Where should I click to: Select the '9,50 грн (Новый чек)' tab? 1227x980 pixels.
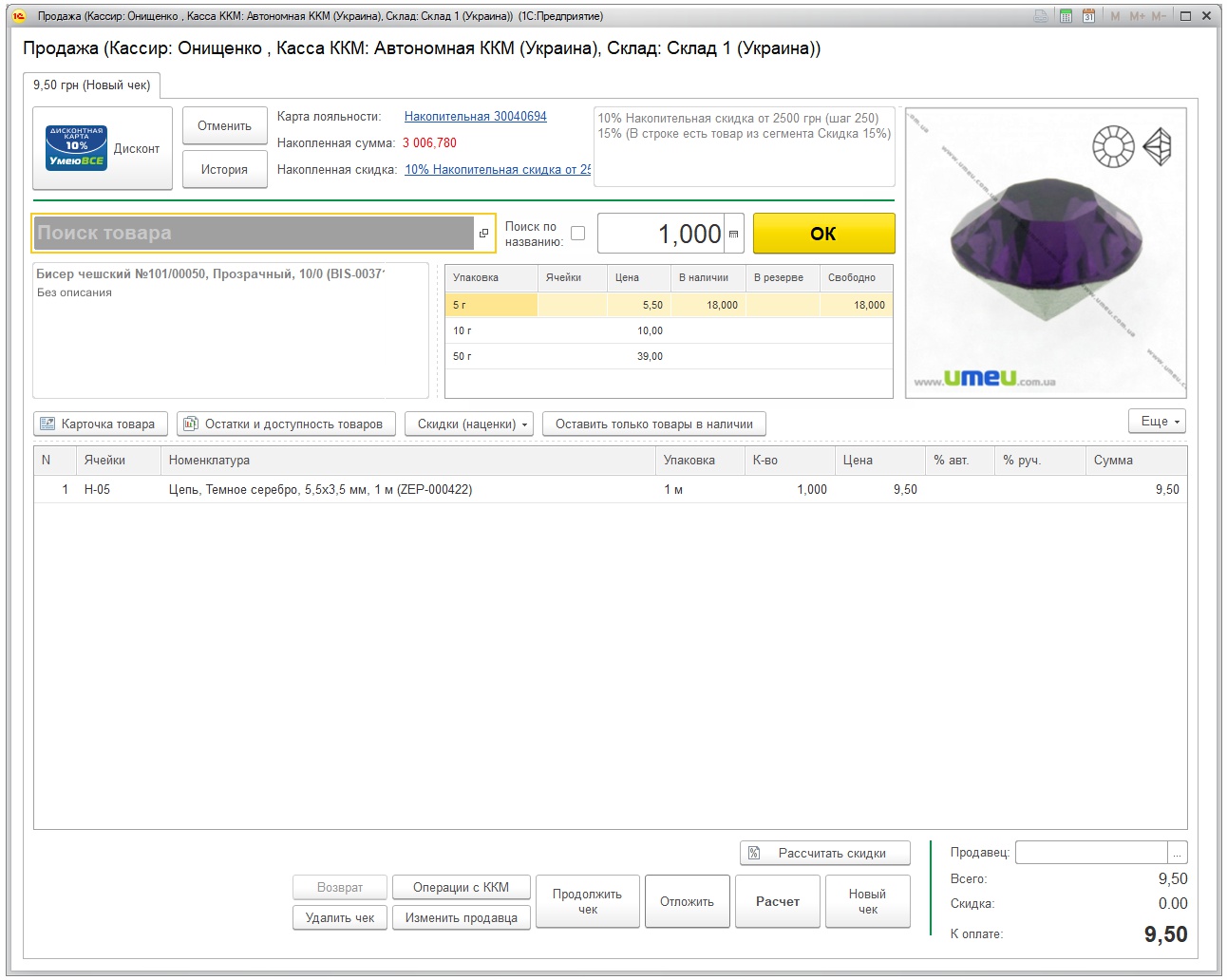tap(91, 85)
